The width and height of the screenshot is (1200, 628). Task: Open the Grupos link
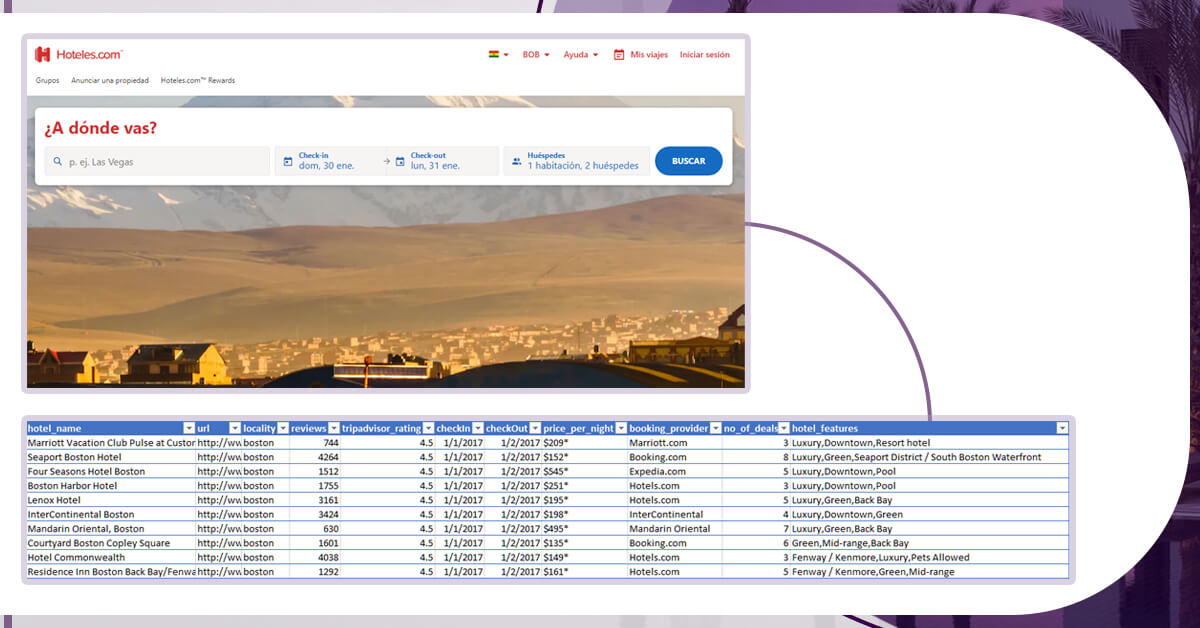47,80
